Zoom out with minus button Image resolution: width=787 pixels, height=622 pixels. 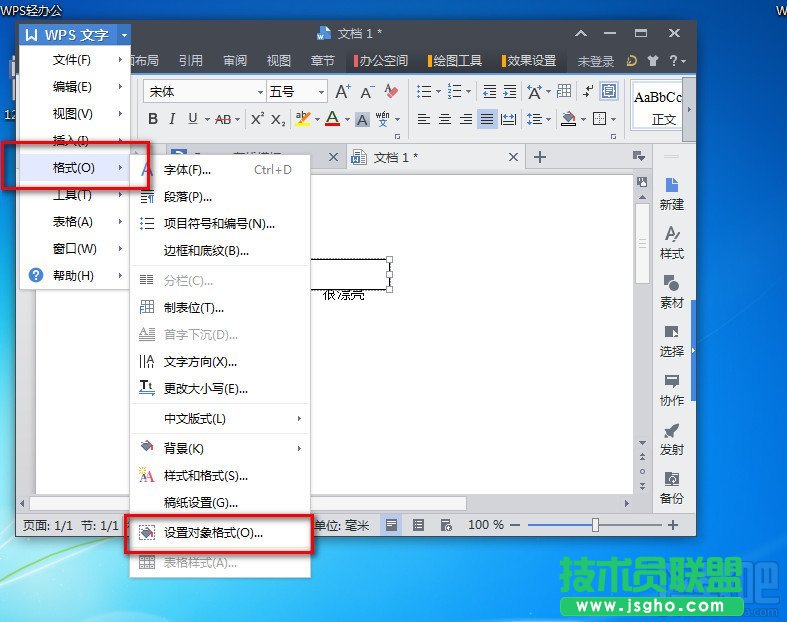tap(514, 525)
